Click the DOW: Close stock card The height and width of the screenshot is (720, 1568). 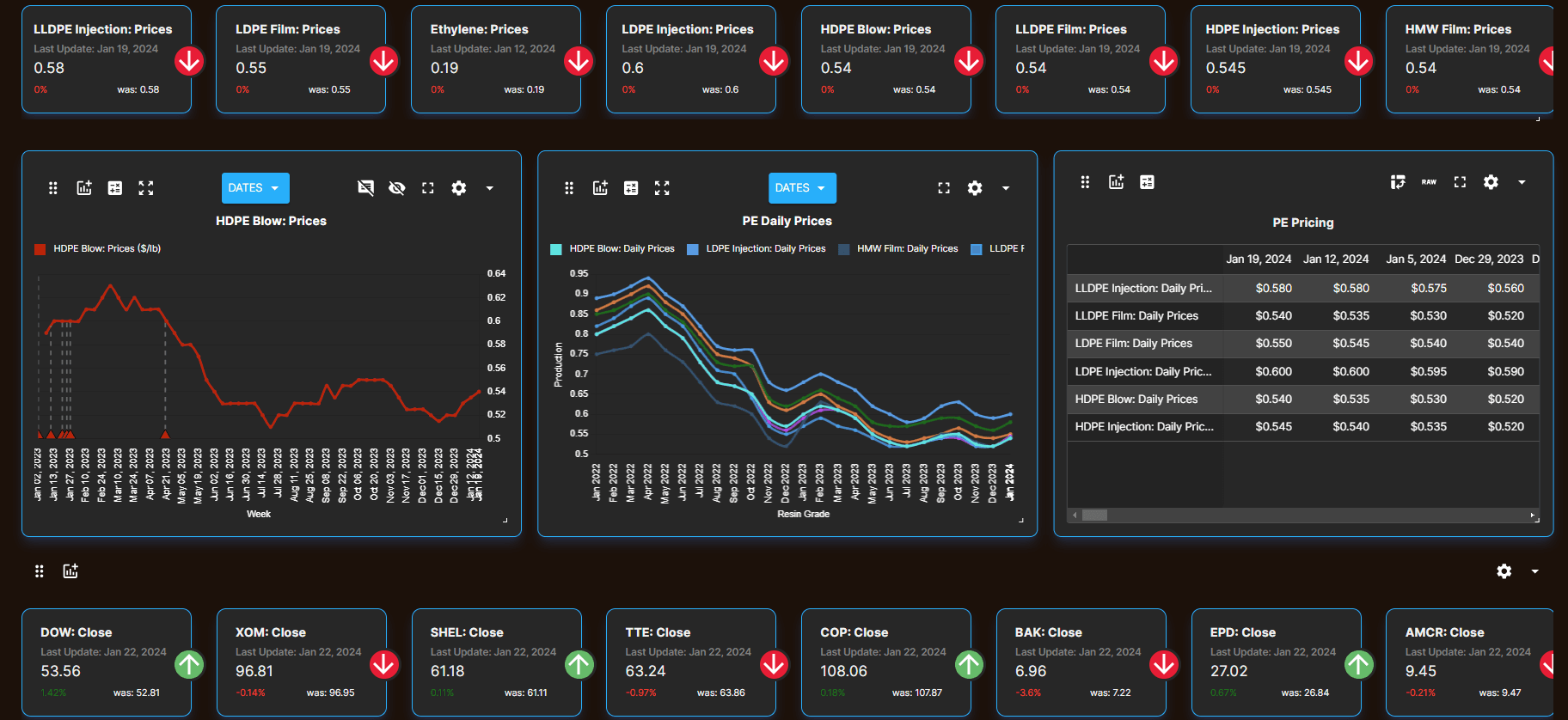pyautogui.click(x=107, y=662)
